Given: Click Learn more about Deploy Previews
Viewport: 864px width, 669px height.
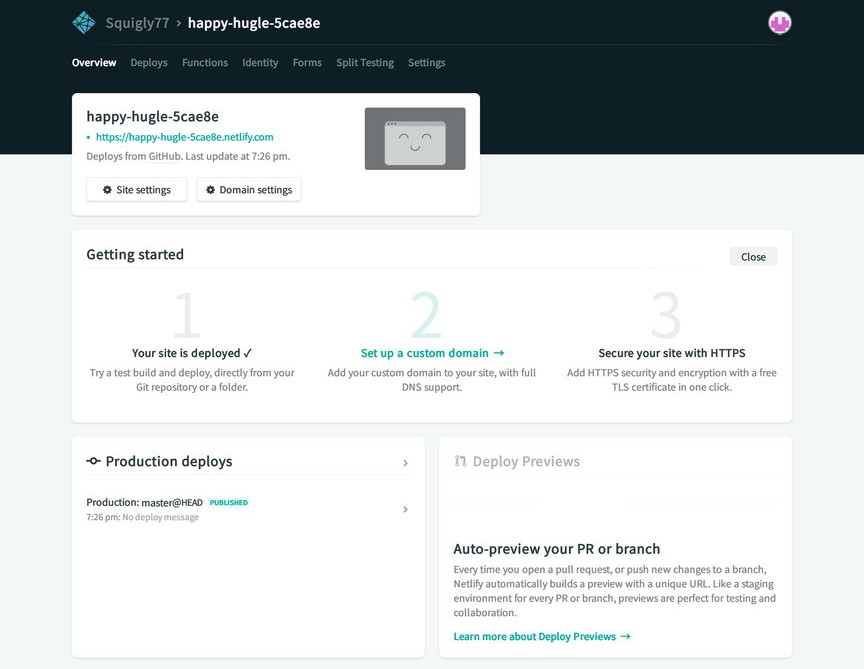Looking at the screenshot, I should pyautogui.click(x=542, y=636).
